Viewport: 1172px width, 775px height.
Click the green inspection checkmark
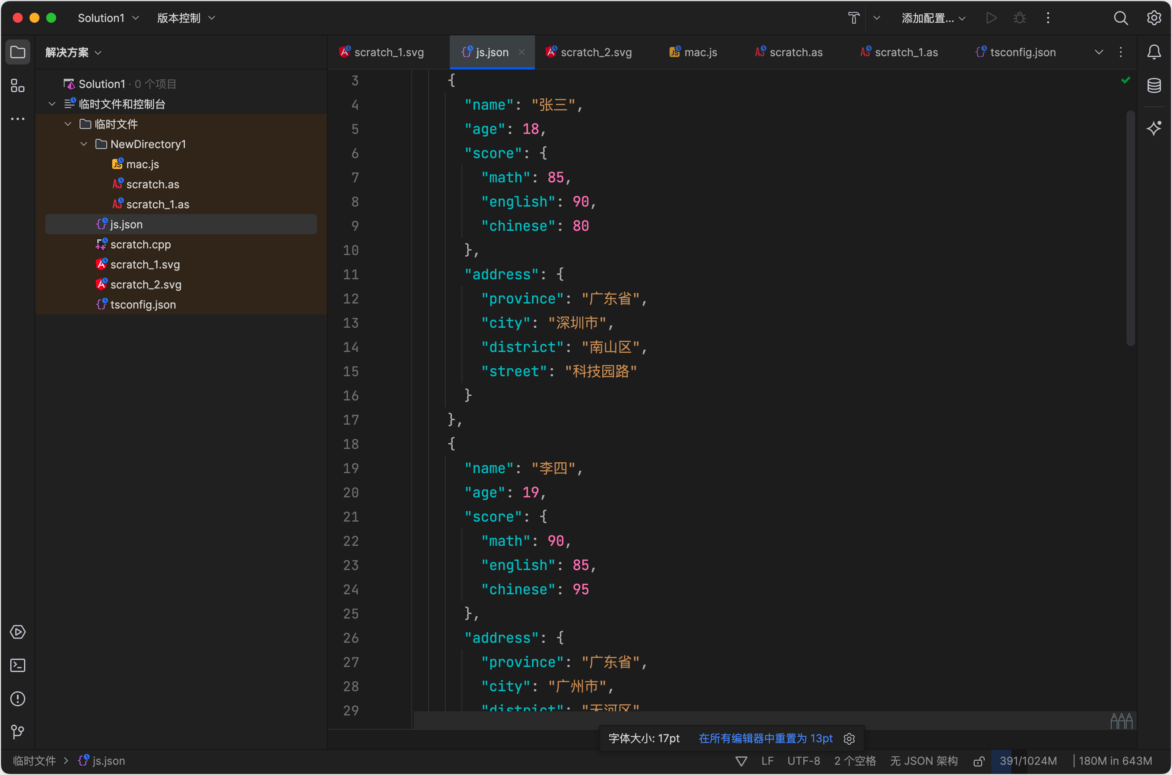[1126, 80]
